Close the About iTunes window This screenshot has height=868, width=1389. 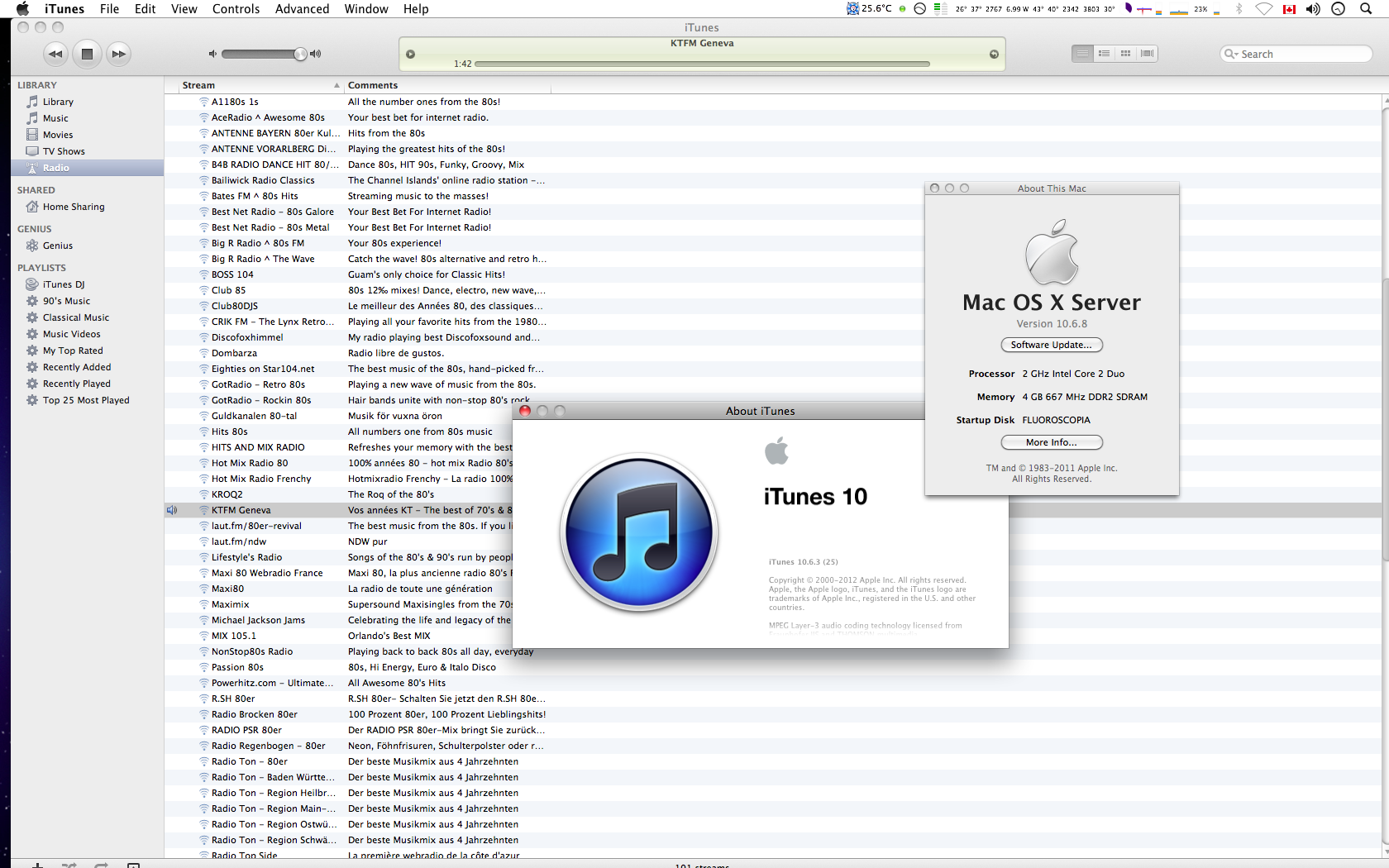[x=525, y=411]
